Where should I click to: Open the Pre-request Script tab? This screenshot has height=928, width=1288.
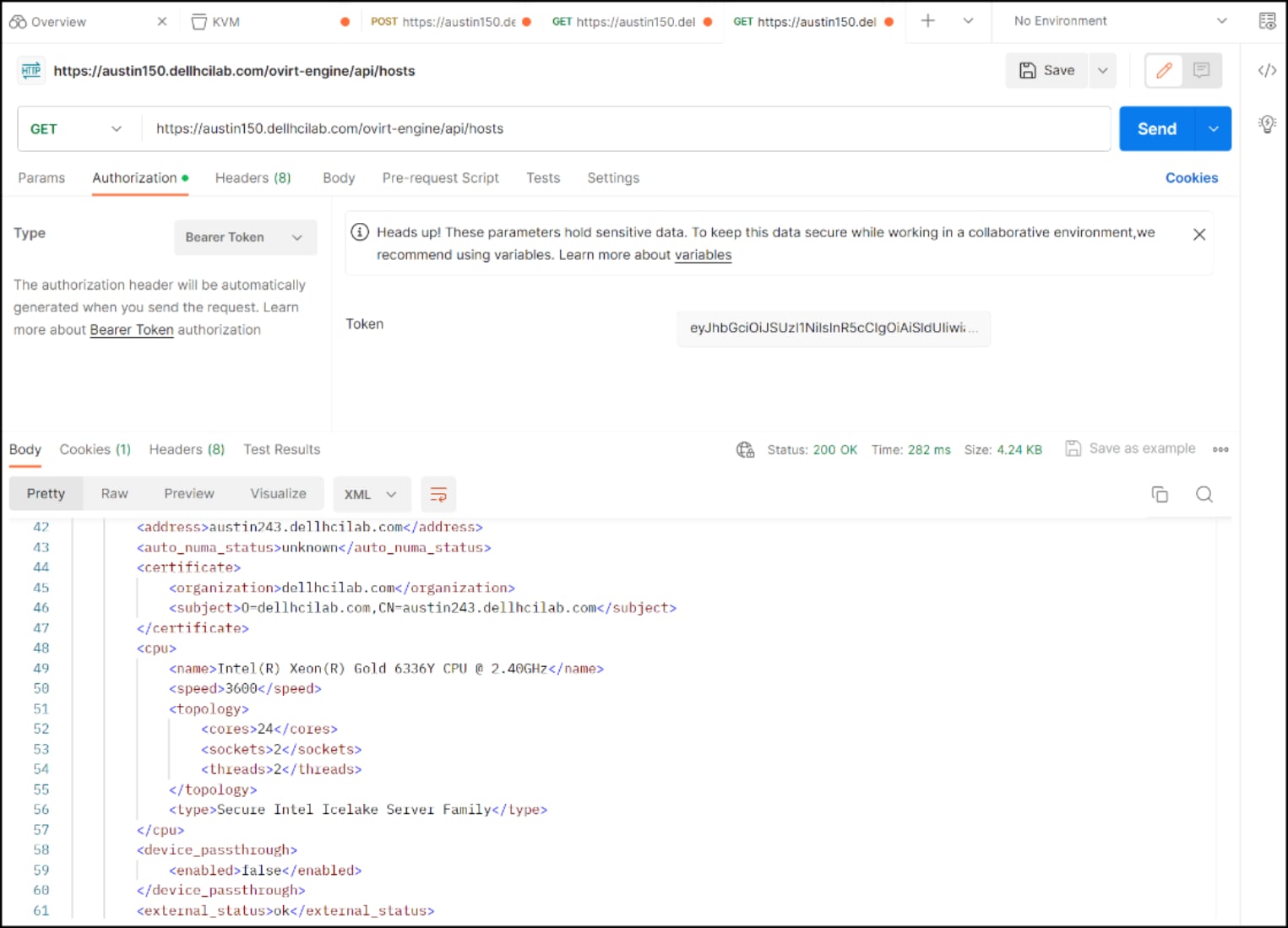440,178
